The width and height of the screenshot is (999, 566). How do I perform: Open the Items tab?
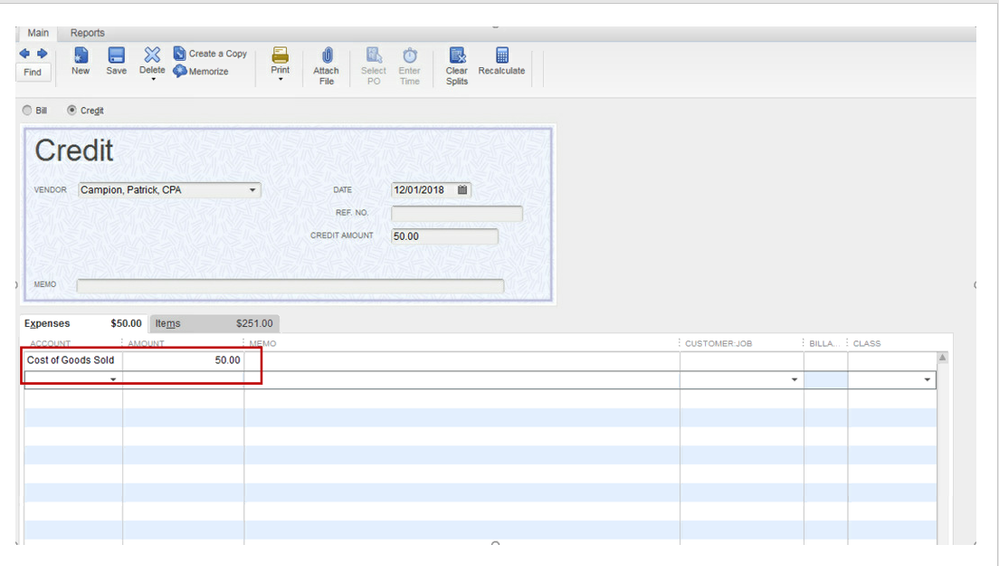click(214, 324)
